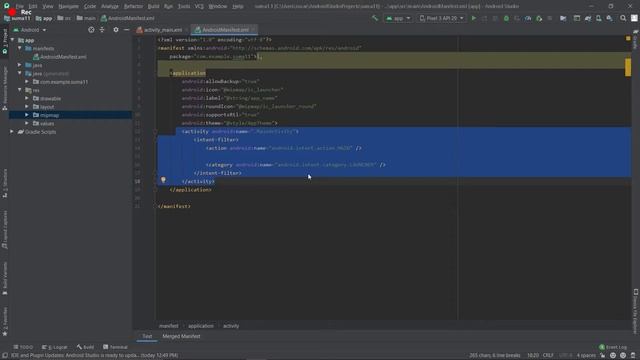
Task: Hide the Project panel with the minus icon
Action: point(127,30)
